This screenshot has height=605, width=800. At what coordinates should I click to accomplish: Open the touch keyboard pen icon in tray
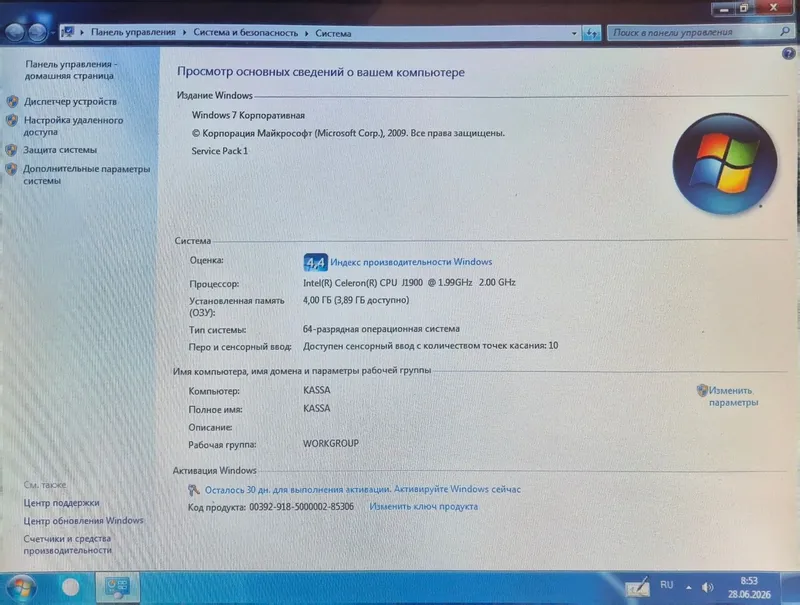point(638,587)
